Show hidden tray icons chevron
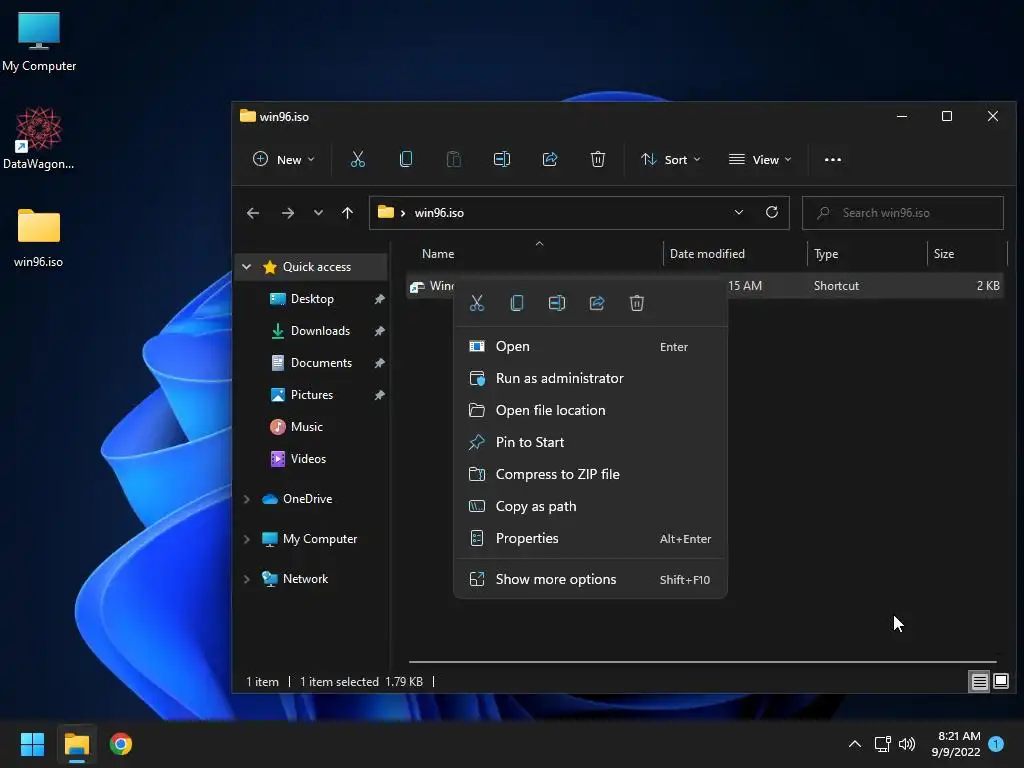 click(x=855, y=744)
